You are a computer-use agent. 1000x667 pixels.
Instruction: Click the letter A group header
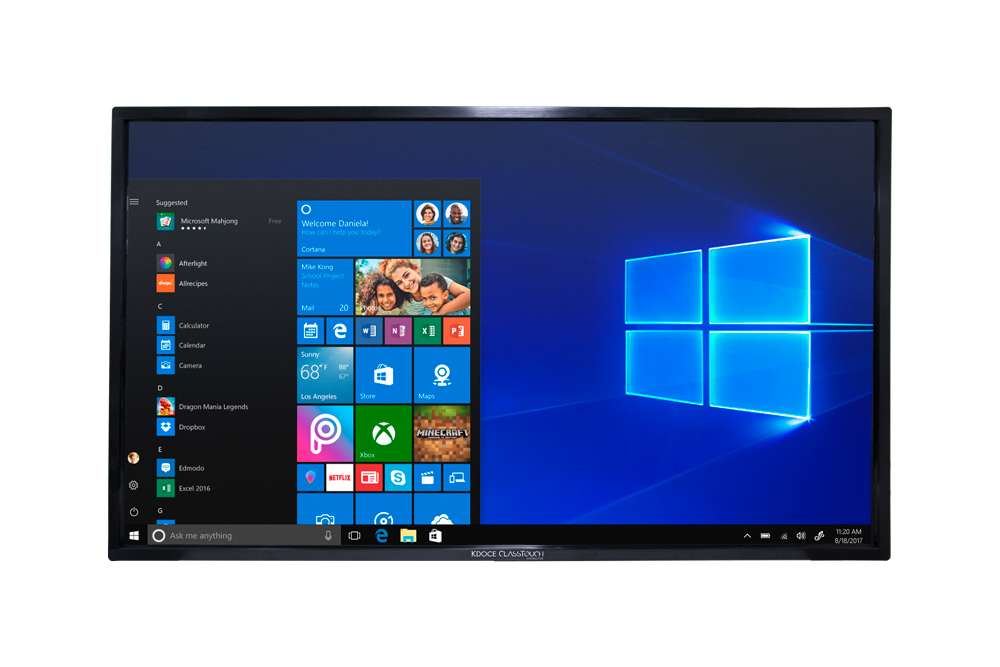point(159,244)
